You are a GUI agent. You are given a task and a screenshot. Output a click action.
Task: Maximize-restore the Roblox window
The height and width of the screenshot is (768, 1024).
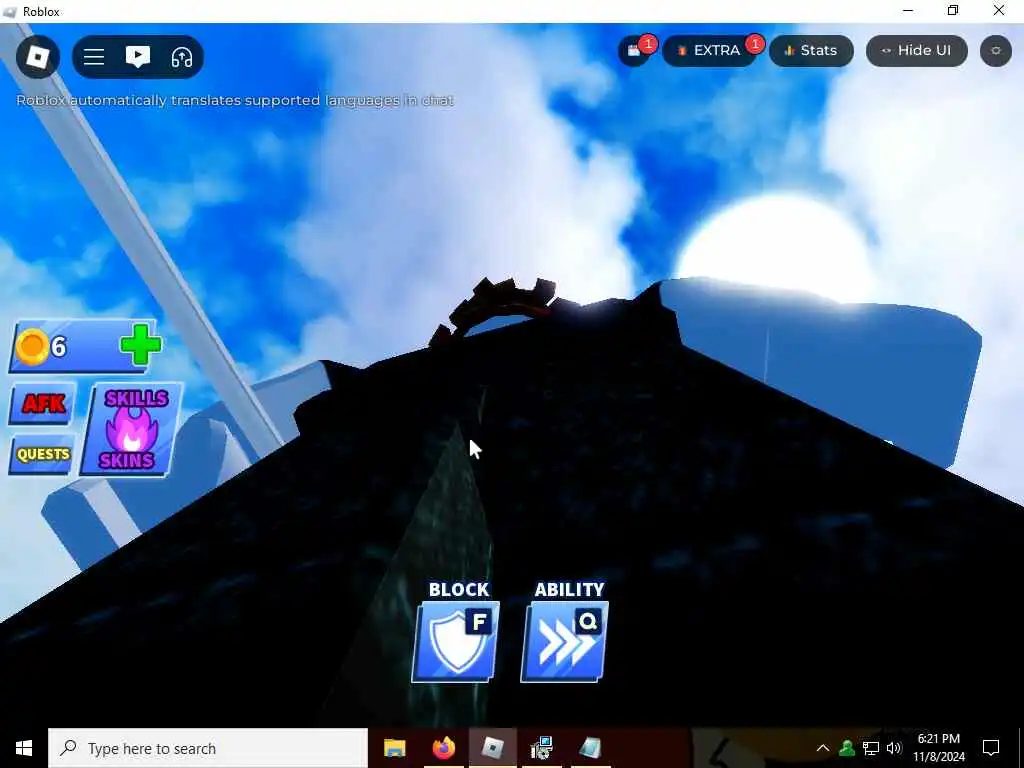tap(953, 10)
